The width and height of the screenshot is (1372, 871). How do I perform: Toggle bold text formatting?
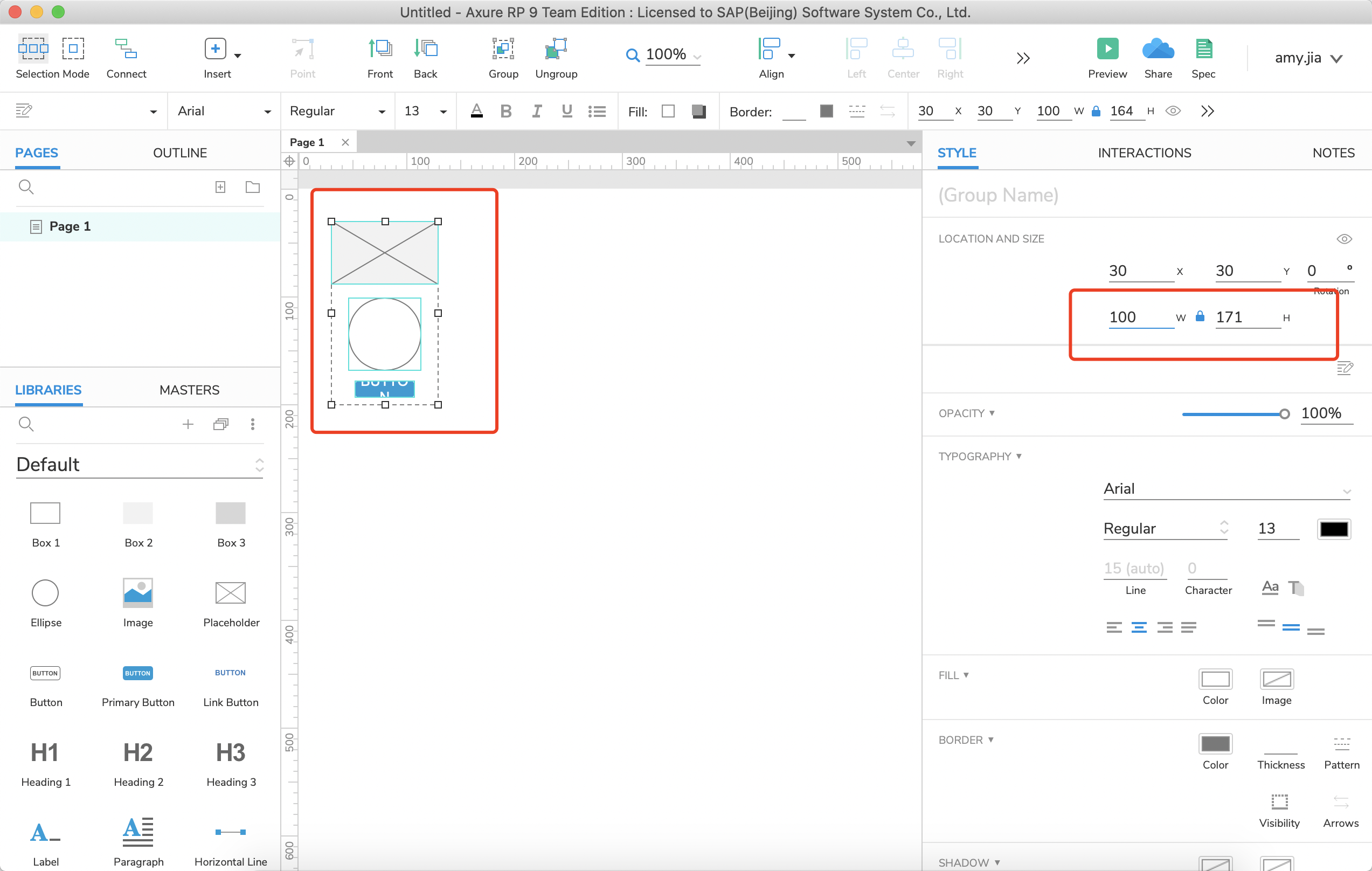pyautogui.click(x=505, y=111)
